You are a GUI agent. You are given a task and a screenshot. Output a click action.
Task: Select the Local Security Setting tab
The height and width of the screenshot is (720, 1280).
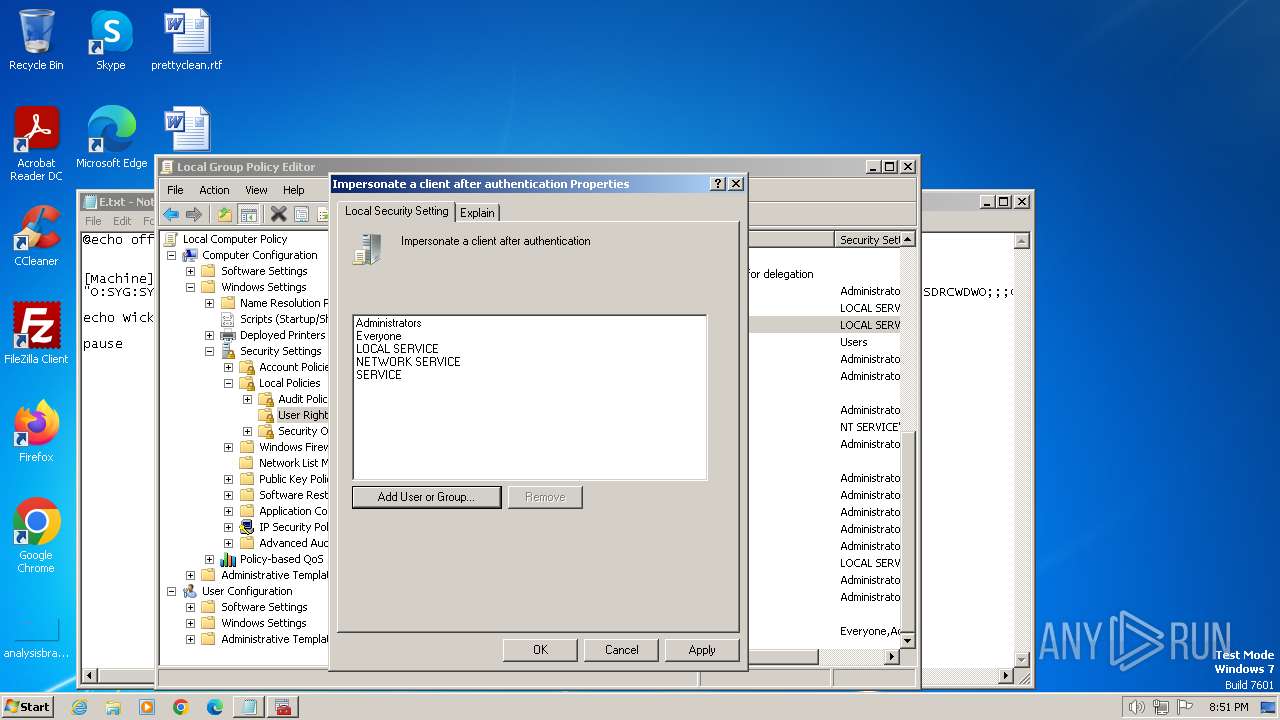point(396,211)
